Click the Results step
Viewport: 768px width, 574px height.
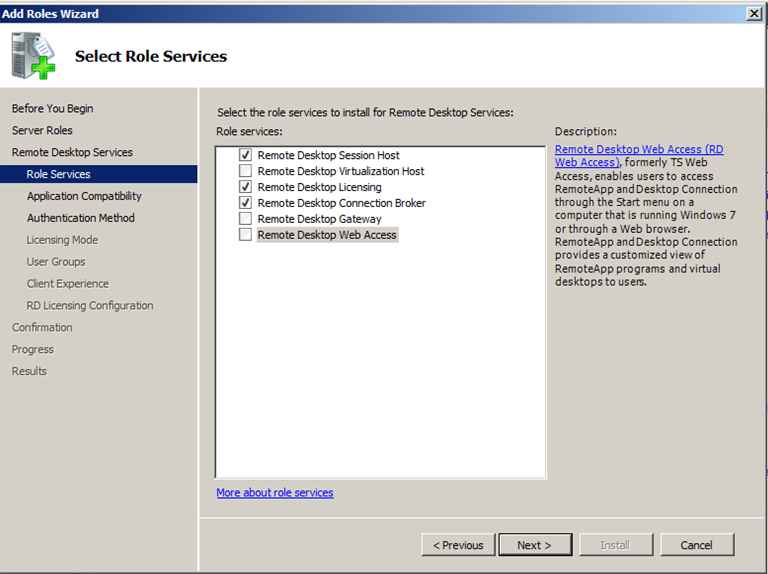(x=29, y=371)
